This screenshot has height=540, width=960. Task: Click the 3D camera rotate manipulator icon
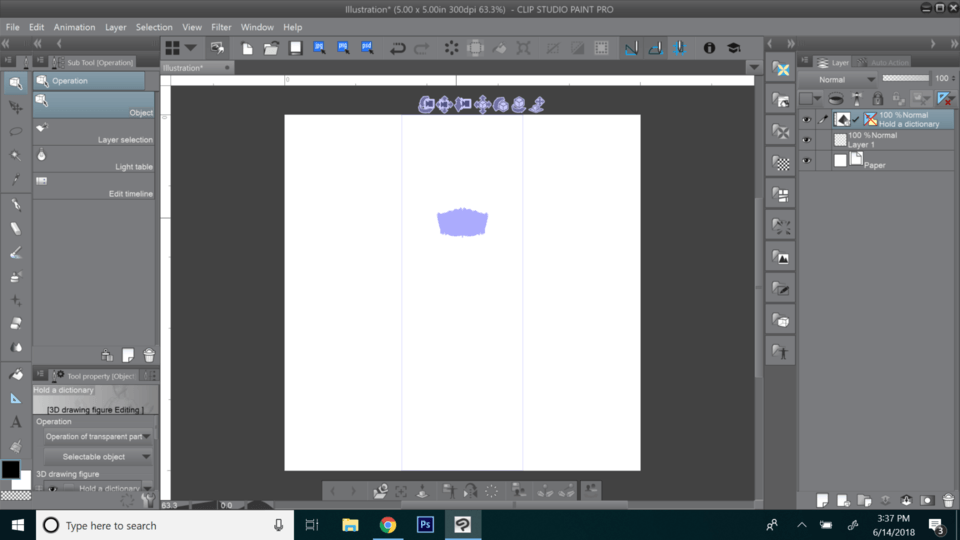426,105
